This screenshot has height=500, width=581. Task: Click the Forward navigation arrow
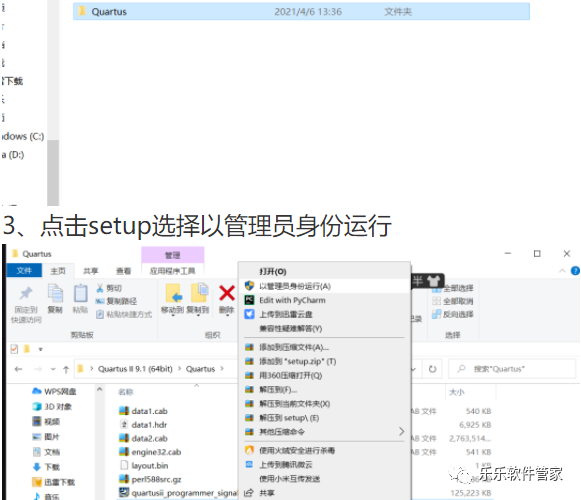pyautogui.click(x=38, y=369)
